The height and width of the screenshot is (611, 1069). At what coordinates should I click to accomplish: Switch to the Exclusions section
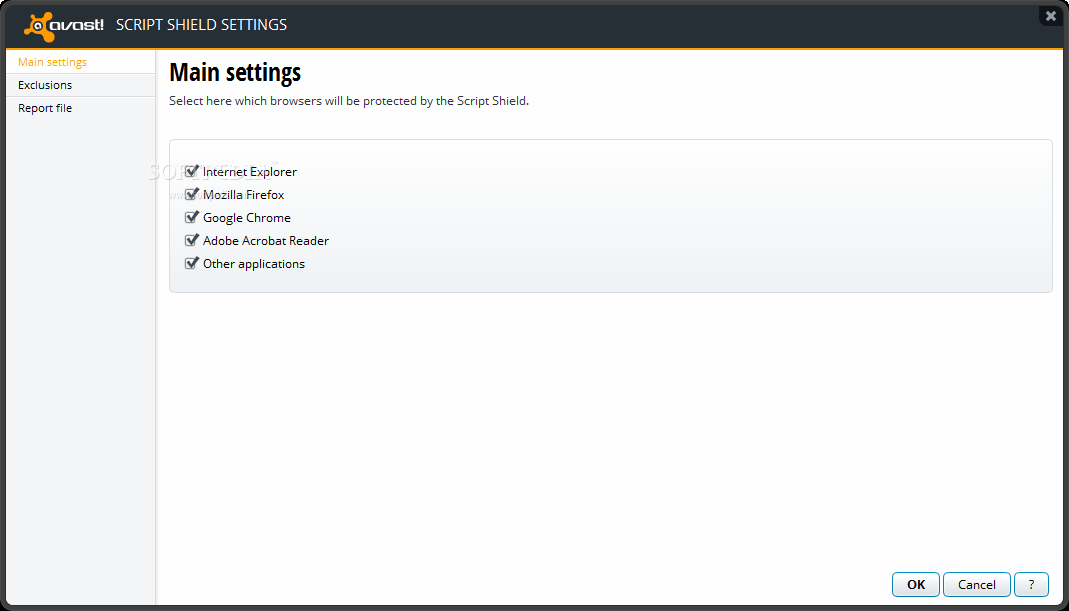coord(80,85)
